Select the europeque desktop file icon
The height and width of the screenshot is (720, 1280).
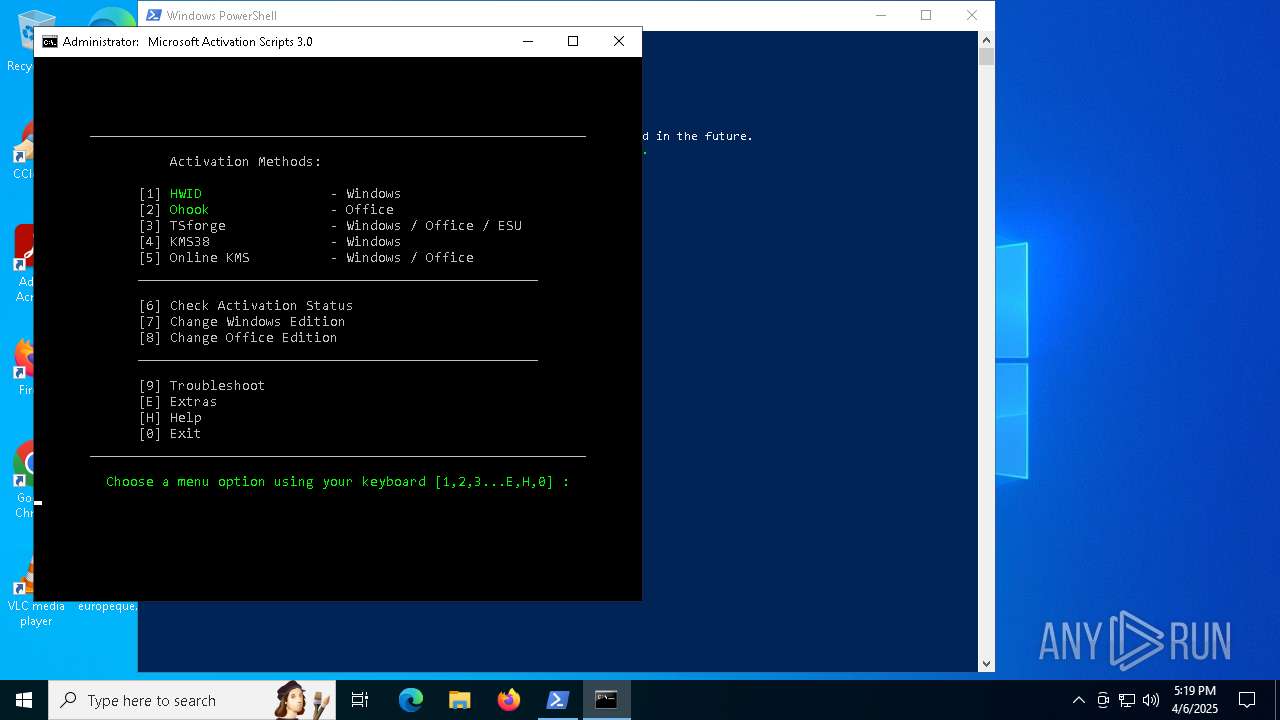point(107,606)
